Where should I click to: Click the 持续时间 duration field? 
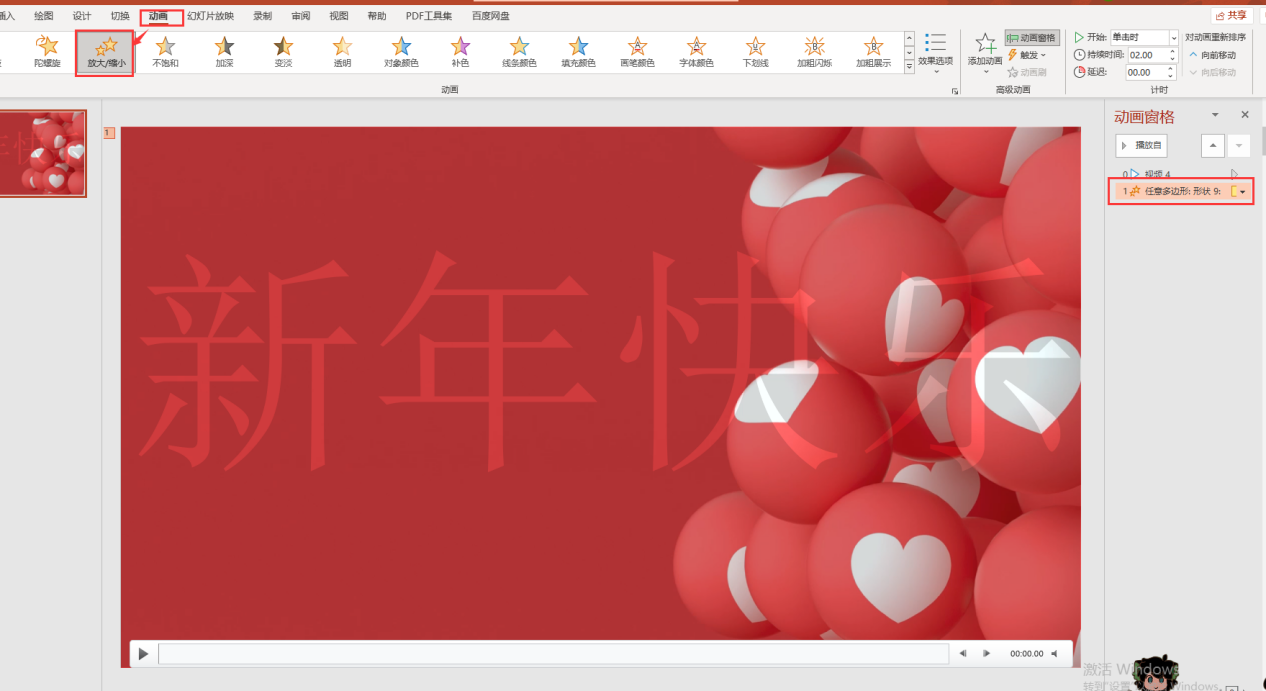[x=1145, y=55]
